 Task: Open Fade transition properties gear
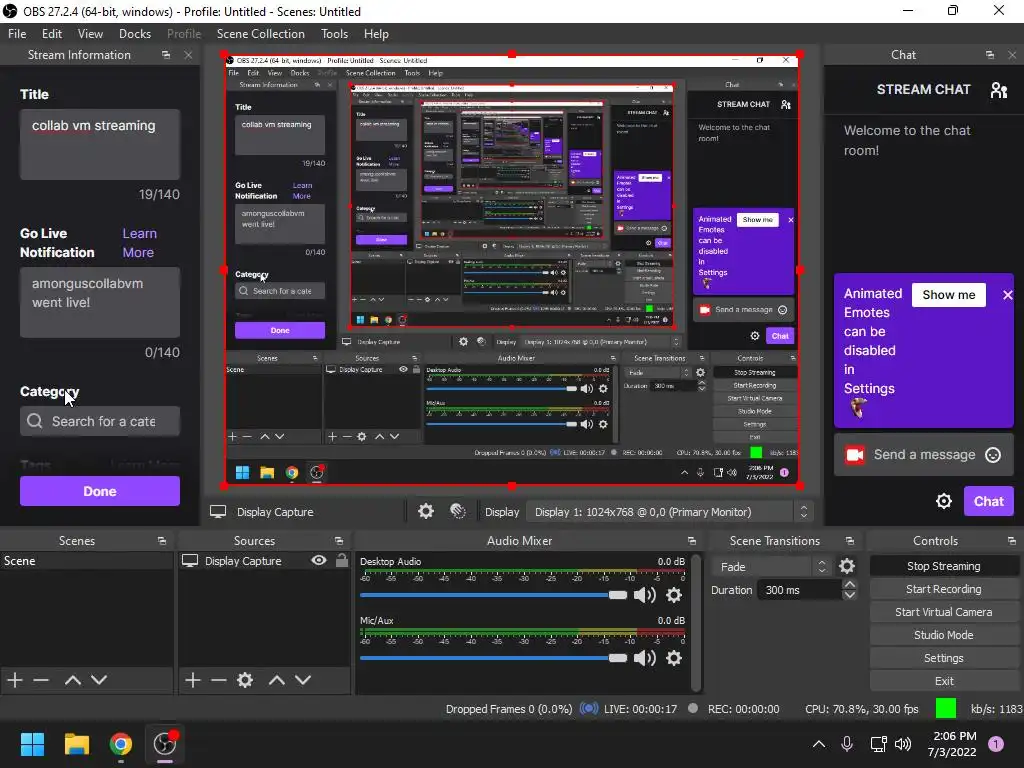click(846, 566)
